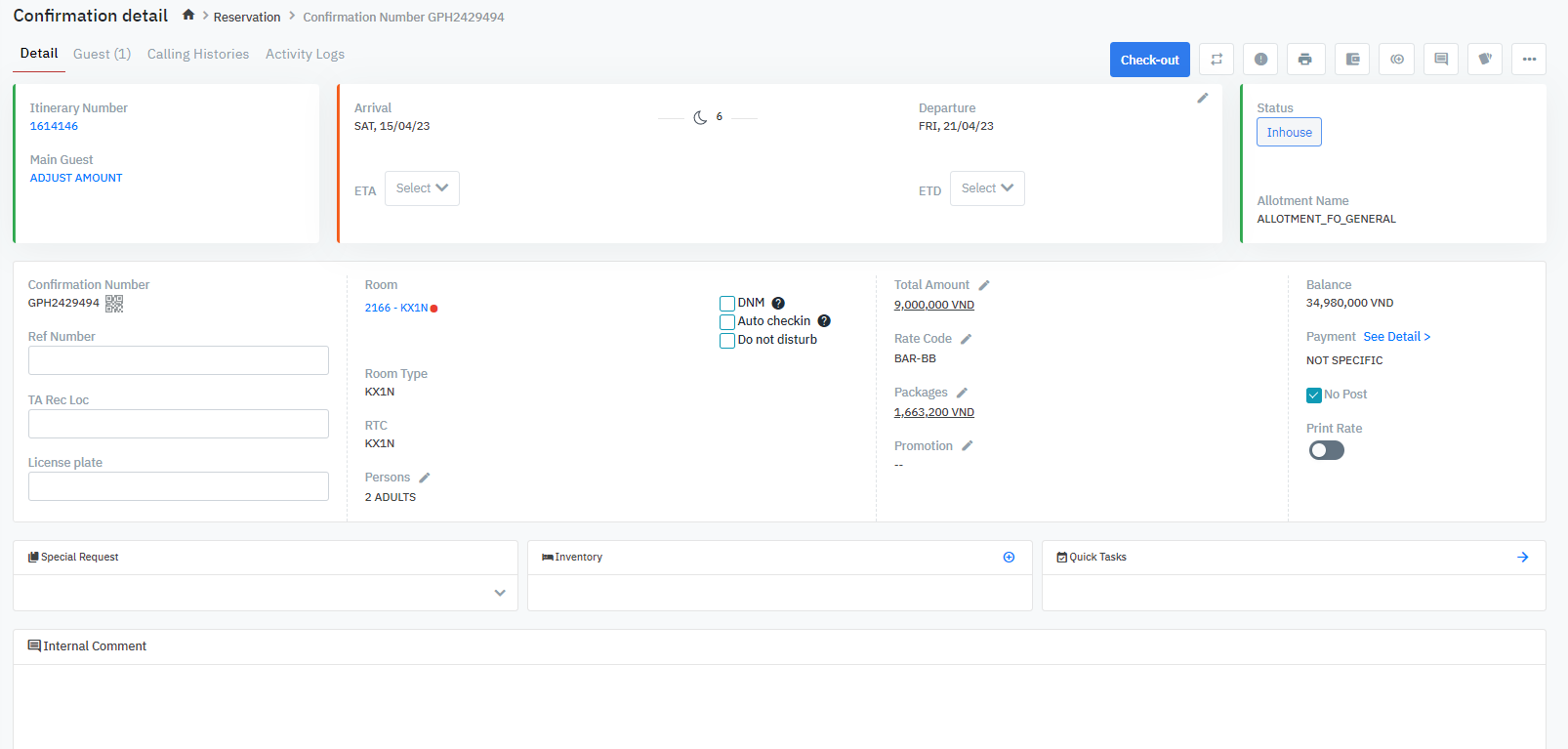
Task: Edit Total Amount with pencil icon
Action: click(984, 285)
